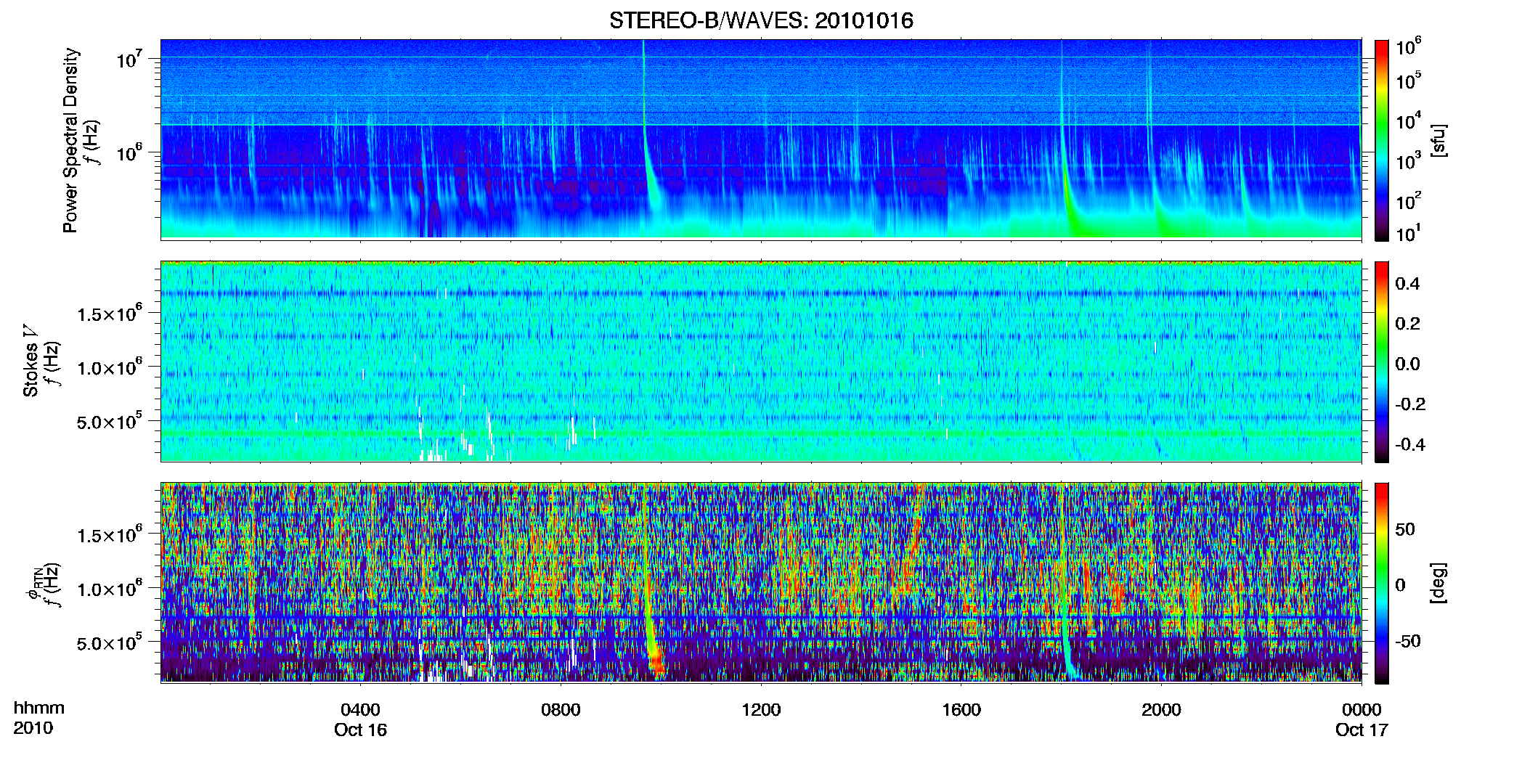Click the φRTN panel's 5.0×10^5 tick
Screen dimensions: 1522x784
click(110, 642)
